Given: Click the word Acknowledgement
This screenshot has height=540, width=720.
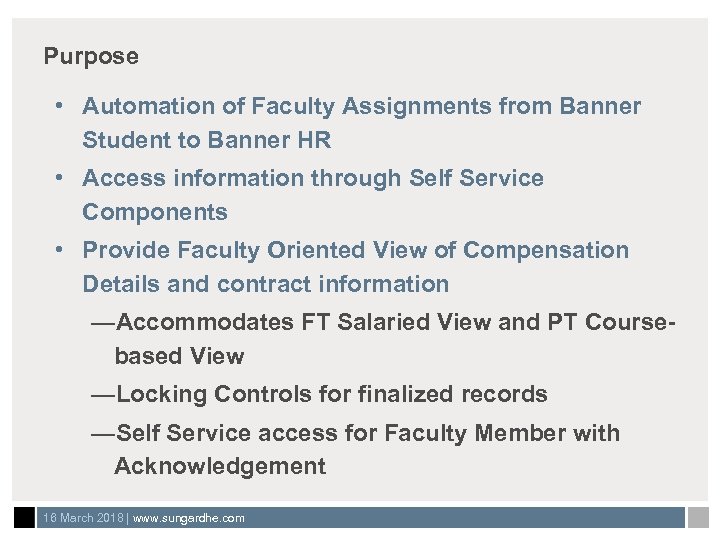Looking at the screenshot, I should (x=220, y=466).
